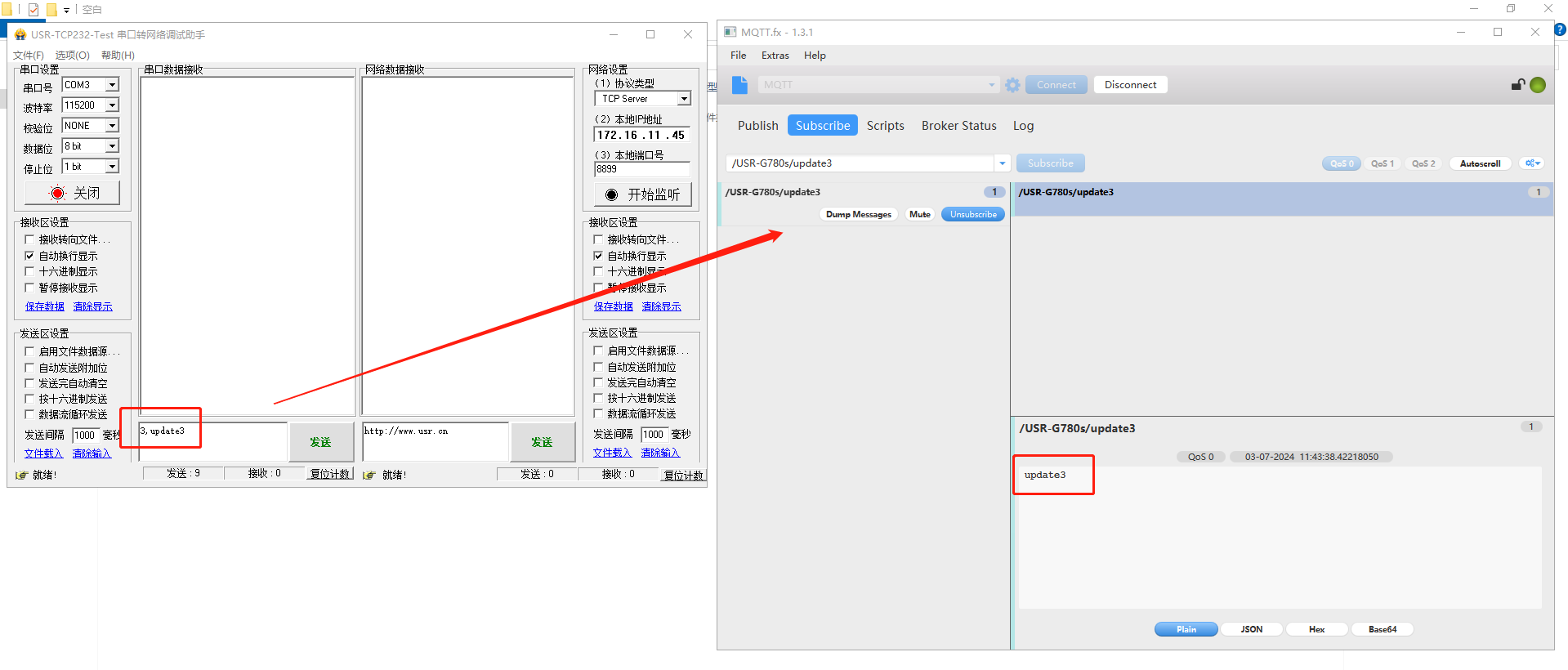Open MQTT connection settings gear icon
The image size is (1568, 670).
click(x=1012, y=85)
